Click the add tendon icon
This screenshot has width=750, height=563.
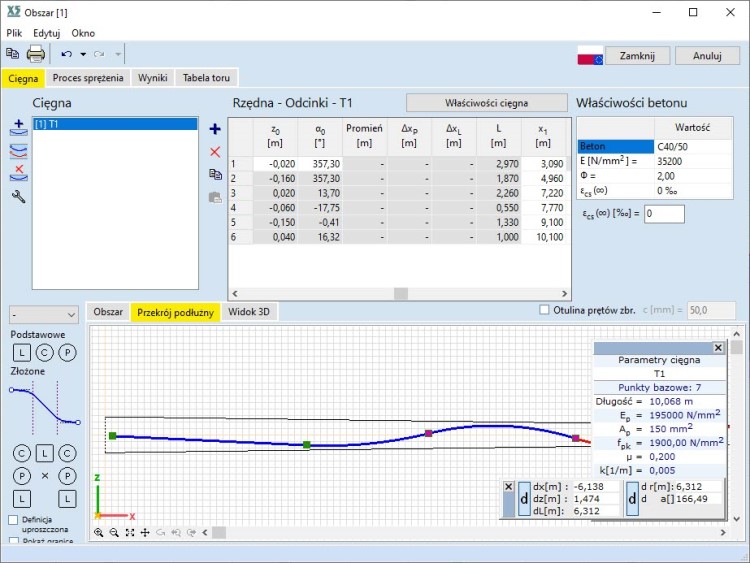point(18,127)
